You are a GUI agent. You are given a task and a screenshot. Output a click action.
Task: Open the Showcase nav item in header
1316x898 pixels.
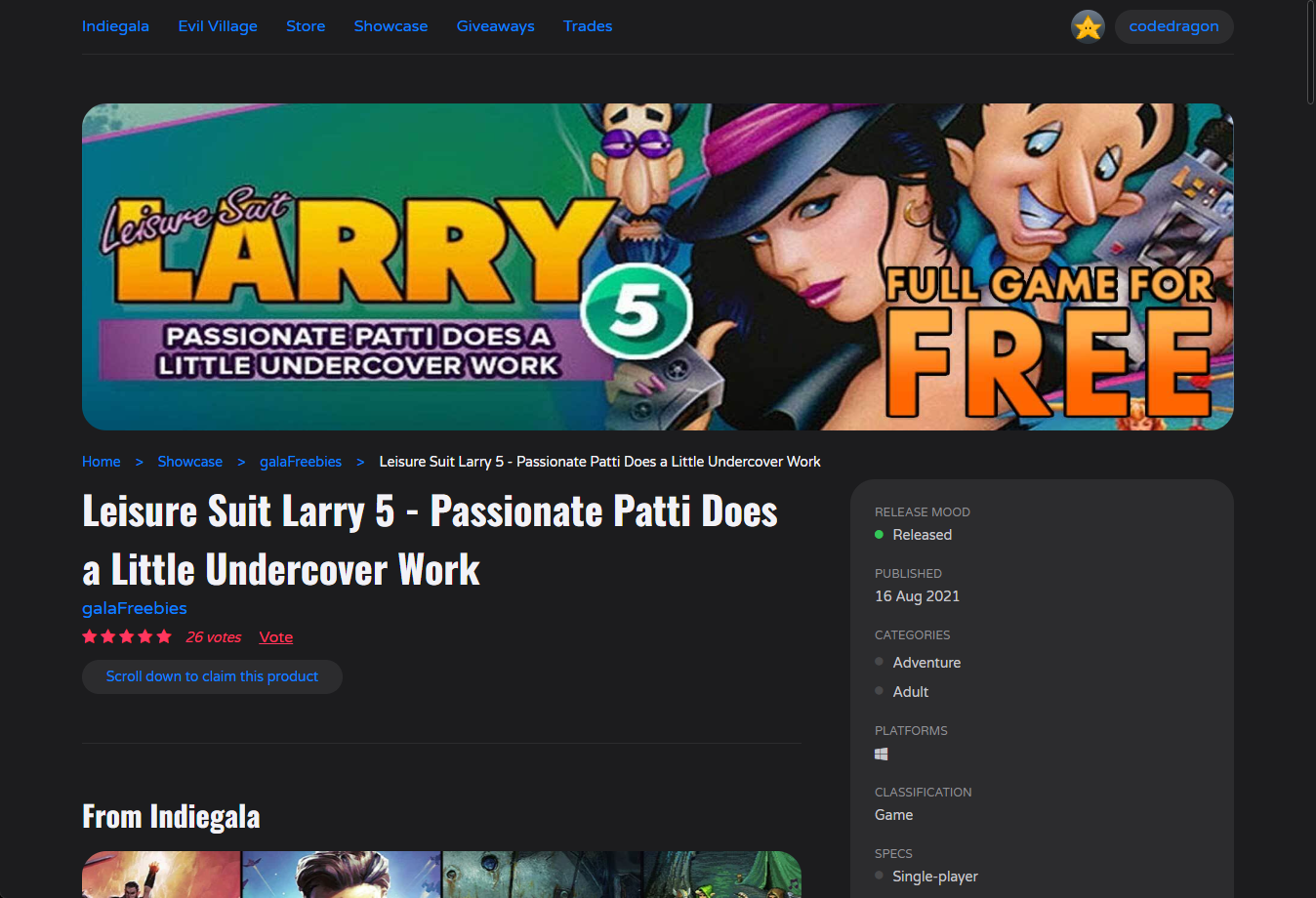point(391,26)
